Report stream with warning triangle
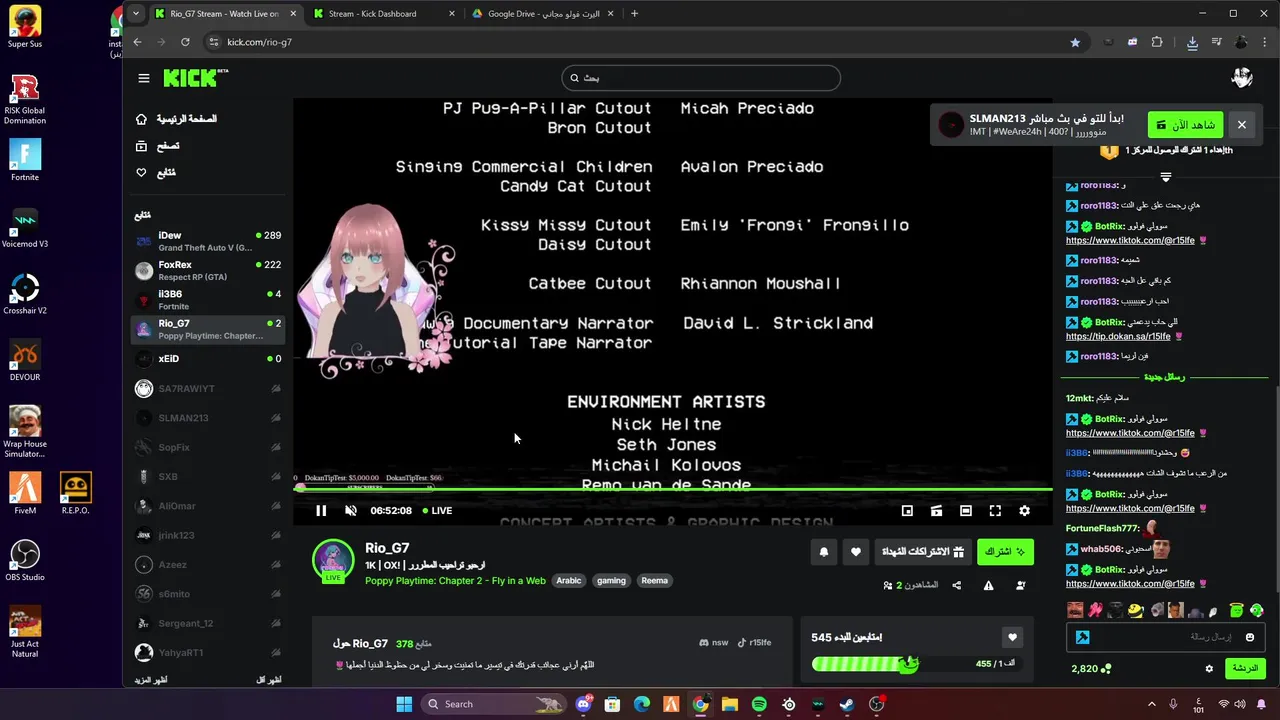The width and height of the screenshot is (1280, 720). 988,585
